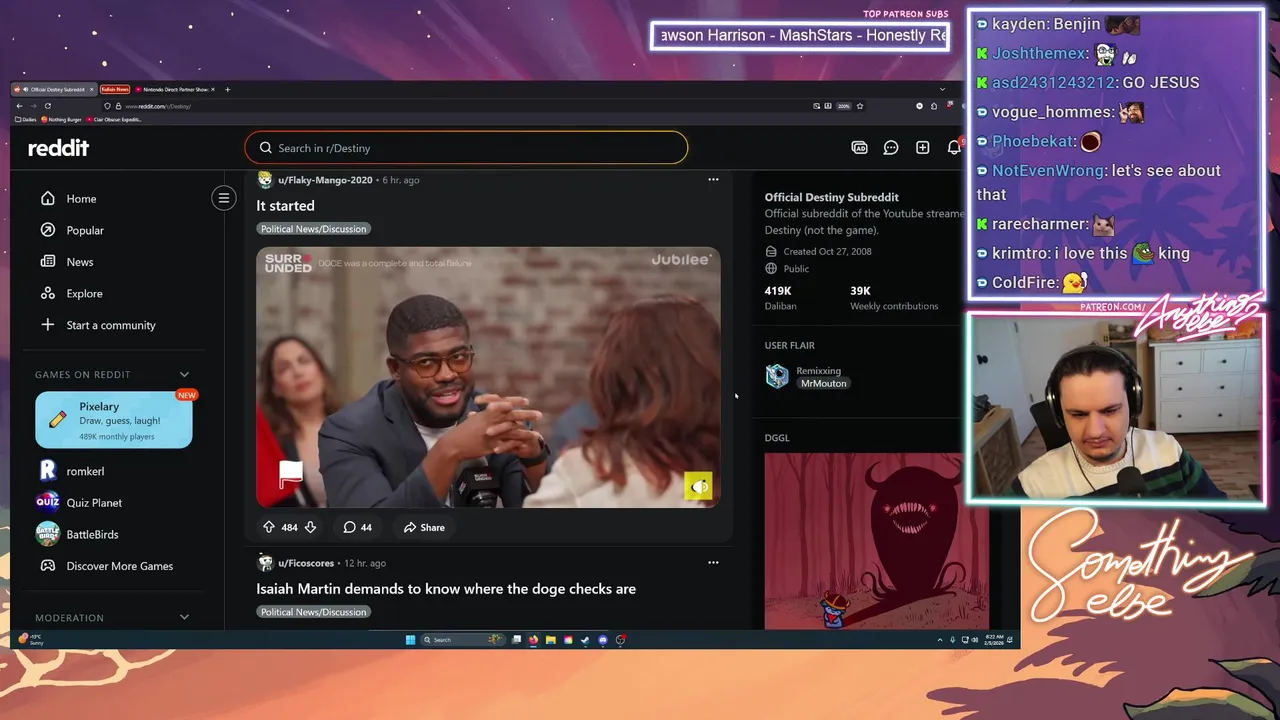Viewport: 1280px width, 720px height.
Task: Switch to the Ballsin News browser tab
Action: click(x=115, y=89)
